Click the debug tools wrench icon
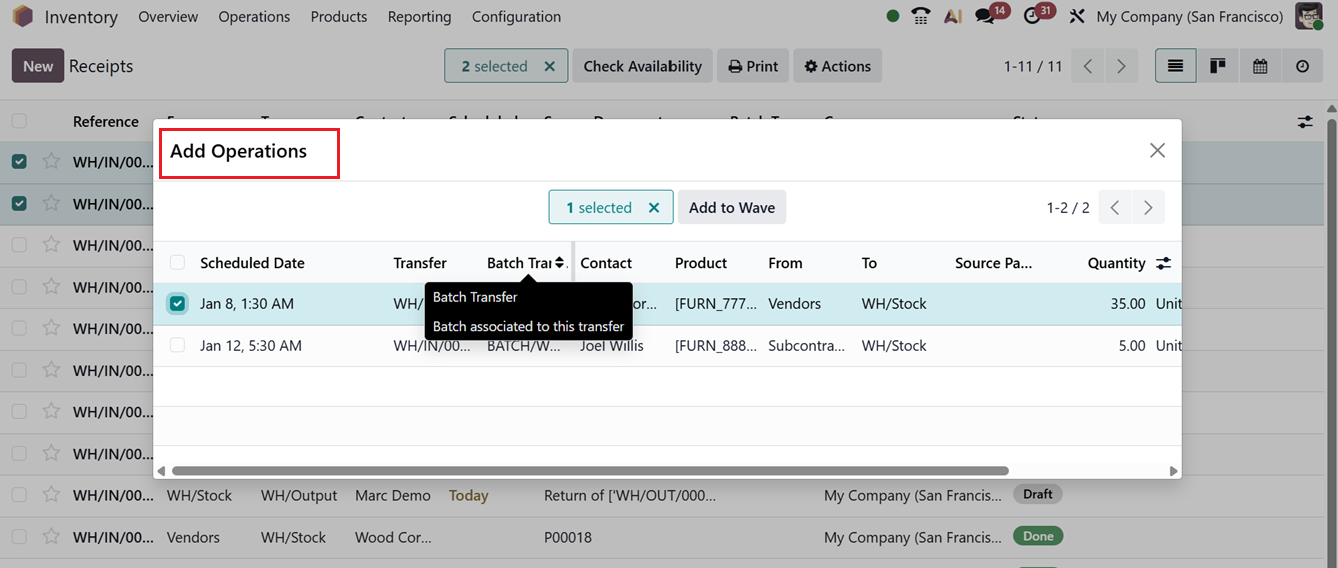 pos(1076,17)
